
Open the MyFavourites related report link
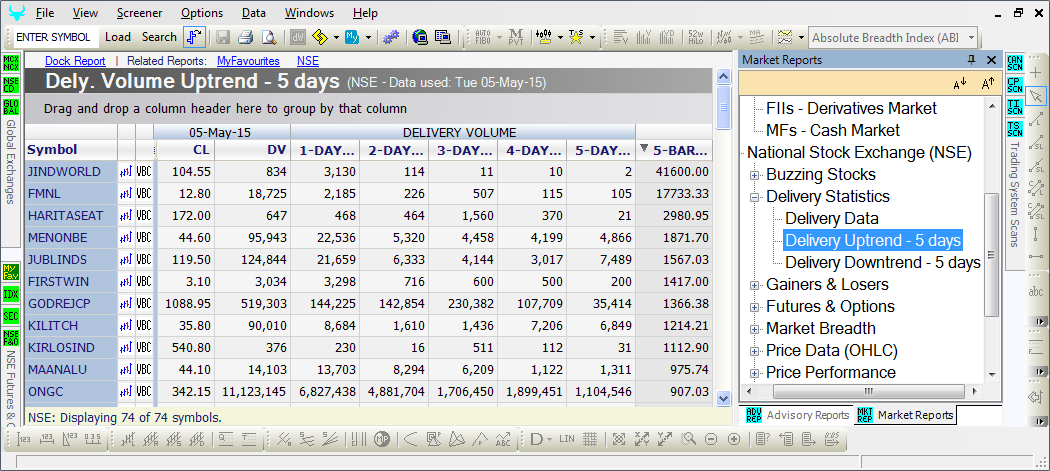248,61
